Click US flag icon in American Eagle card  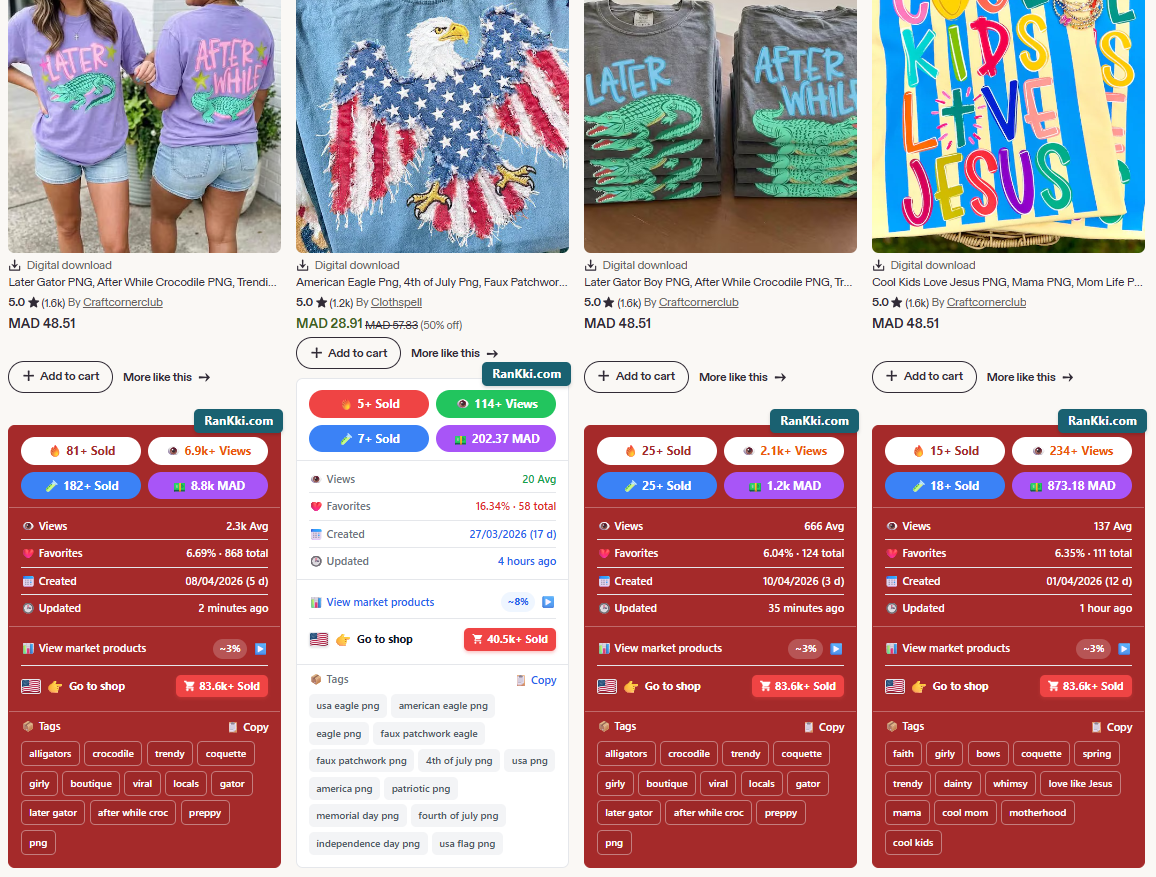(318, 639)
